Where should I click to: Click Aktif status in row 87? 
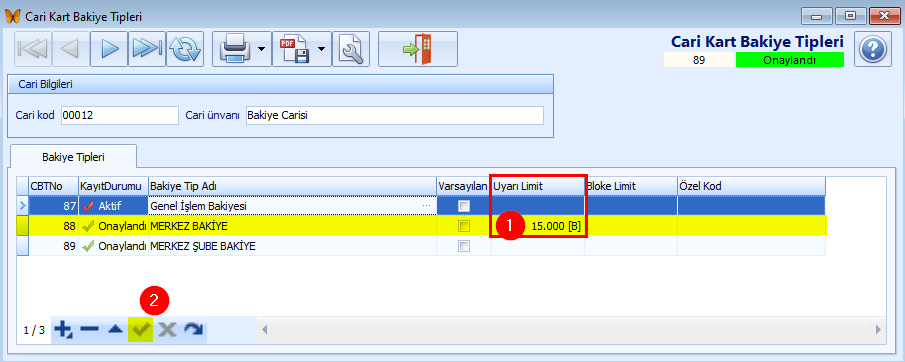click(113, 206)
